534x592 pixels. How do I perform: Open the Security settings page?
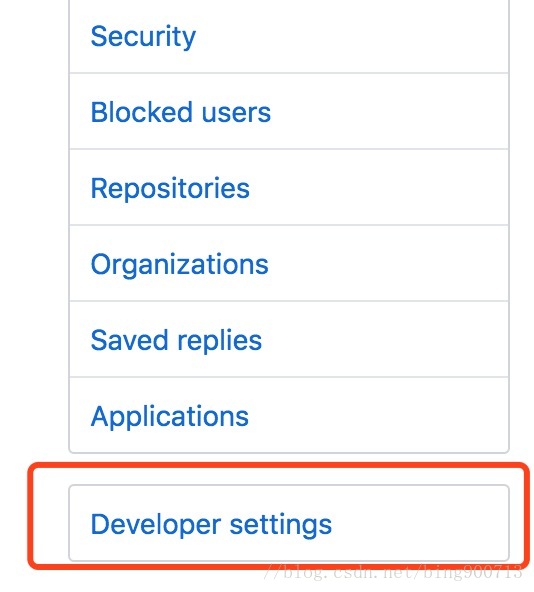point(289,37)
